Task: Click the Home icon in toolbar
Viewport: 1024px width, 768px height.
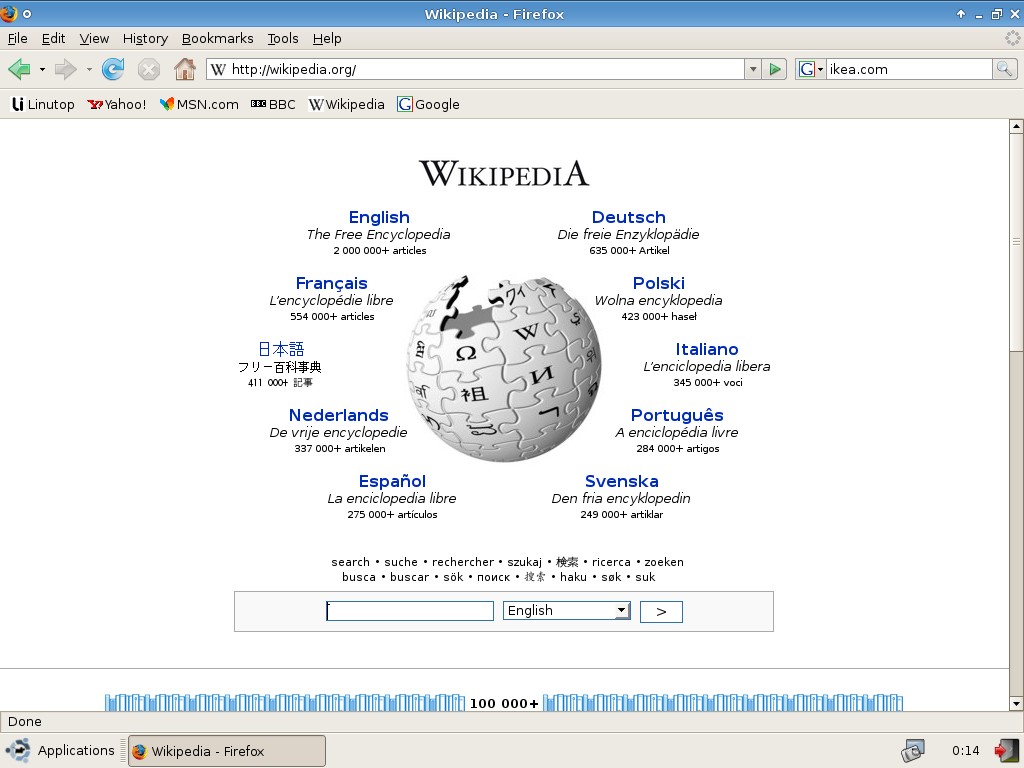Action: (x=184, y=69)
